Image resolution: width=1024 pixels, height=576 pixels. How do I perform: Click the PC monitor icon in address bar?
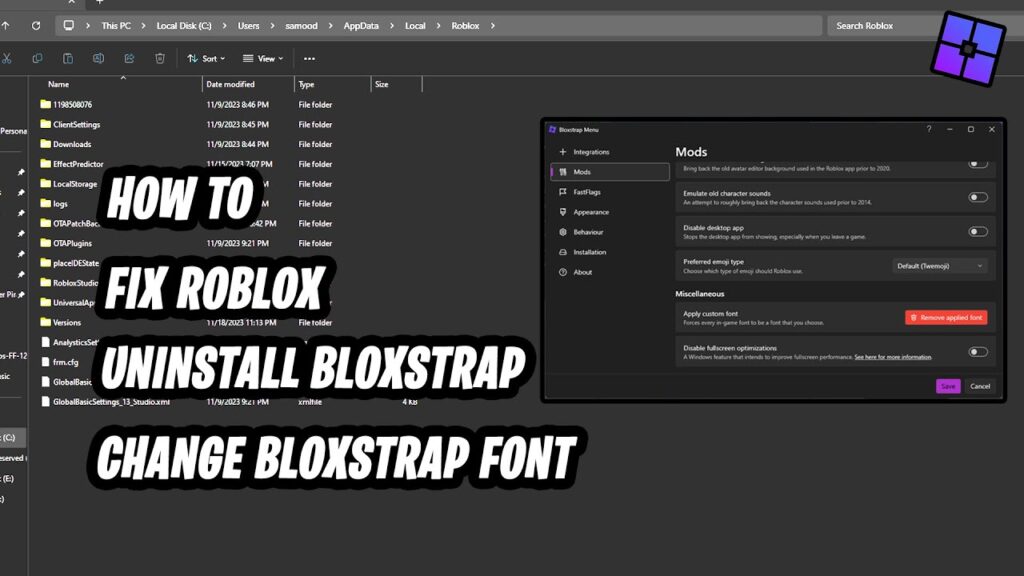[69, 25]
